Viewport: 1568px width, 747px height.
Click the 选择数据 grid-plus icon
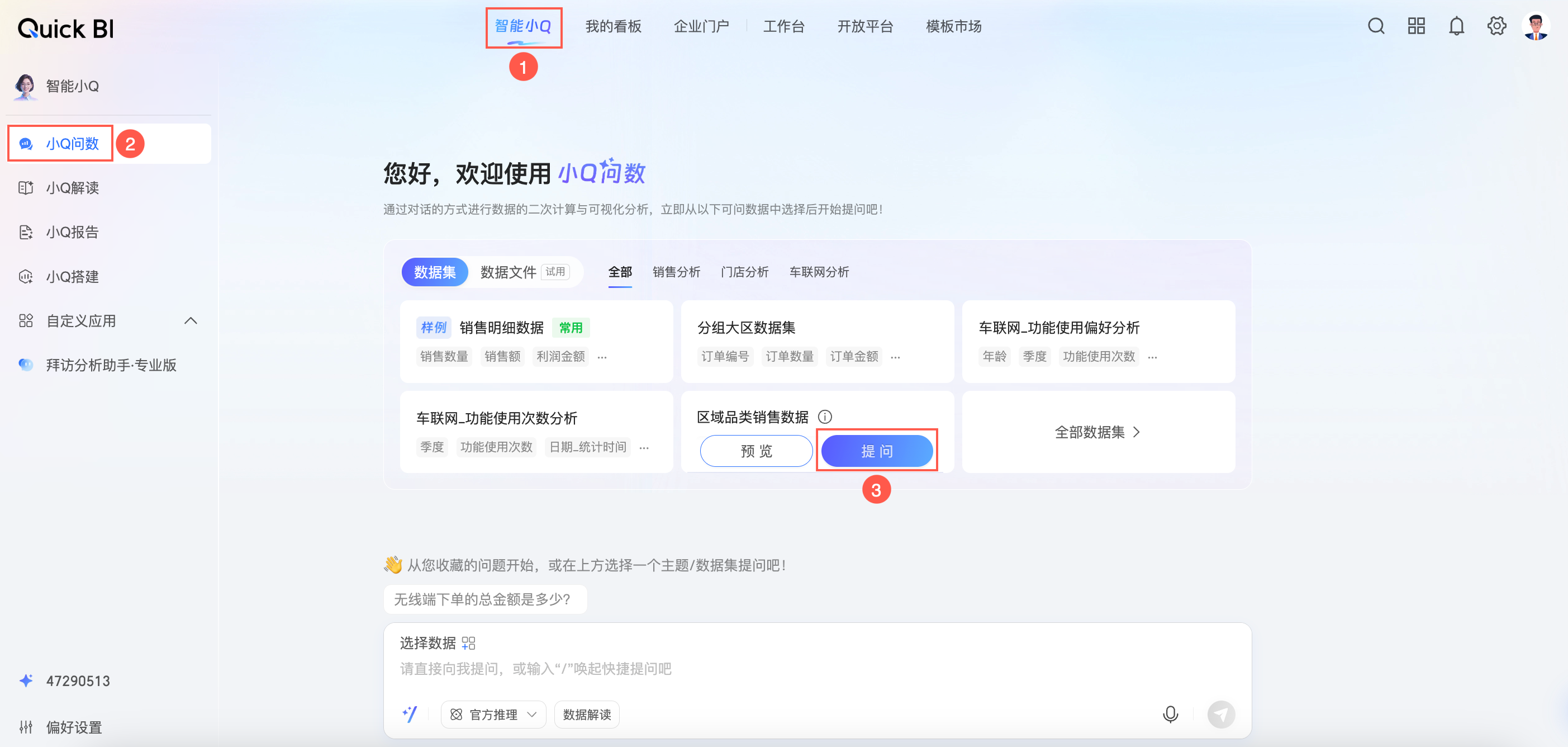tap(468, 643)
